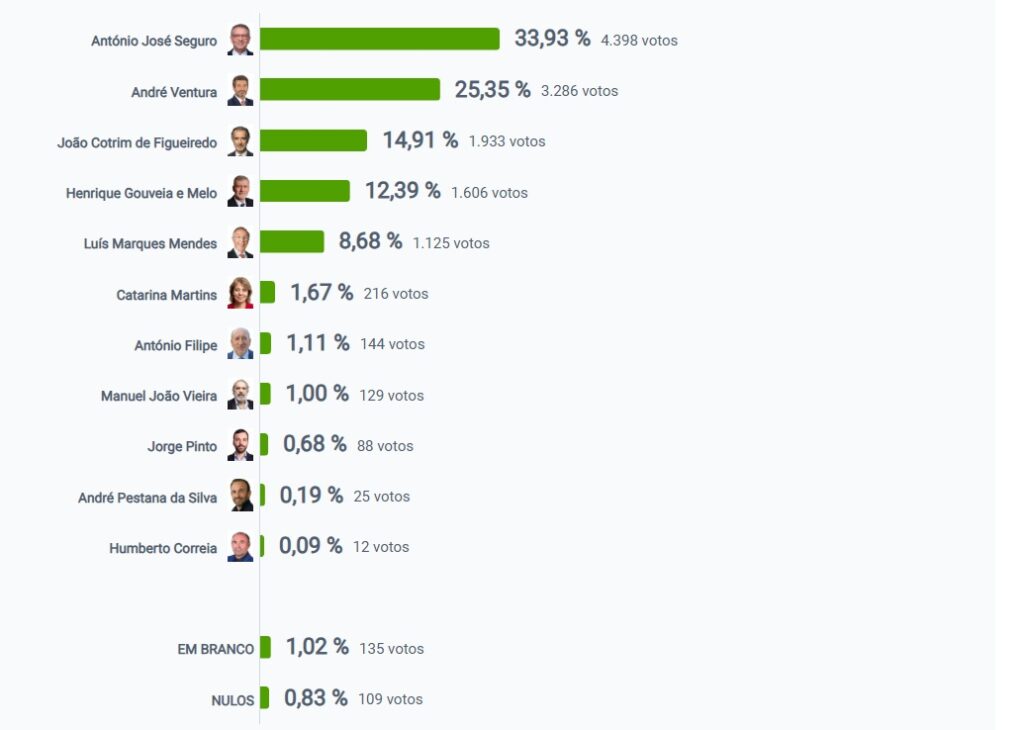Viewport: 1024px width, 730px height.
Task: Click the Luís Marques Mendes name label
Action: (x=150, y=244)
